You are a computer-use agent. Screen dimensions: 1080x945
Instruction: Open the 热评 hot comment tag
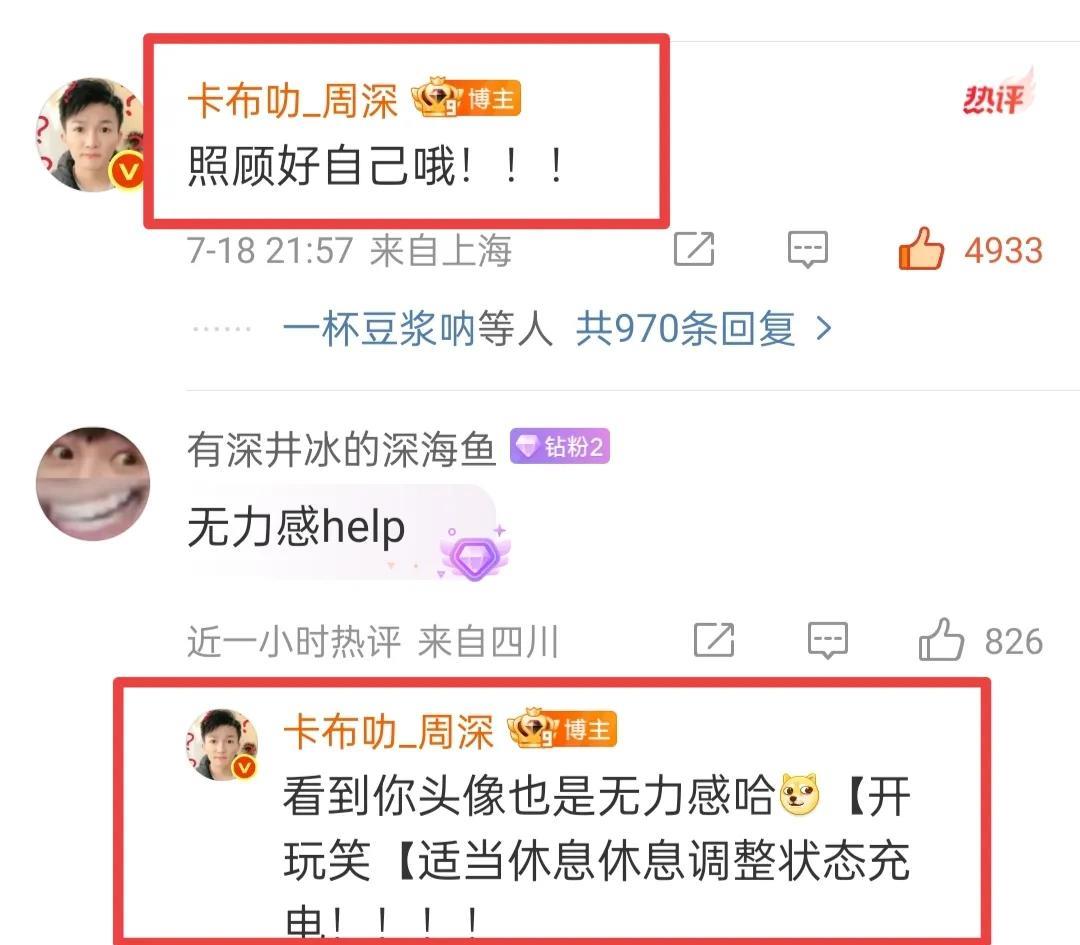[x=998, y=92]
